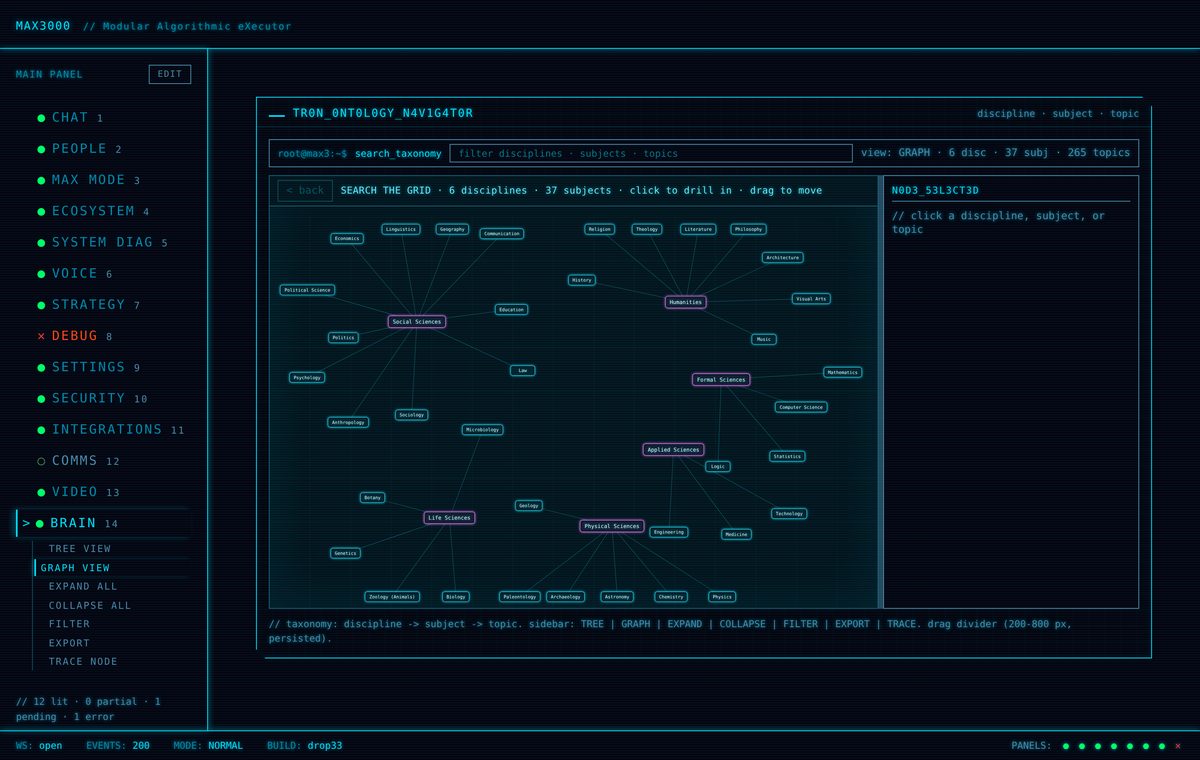This screenshot has height=760, width=1200.
Task: Open the COMMS panel
Action: (x=103, y=461)
